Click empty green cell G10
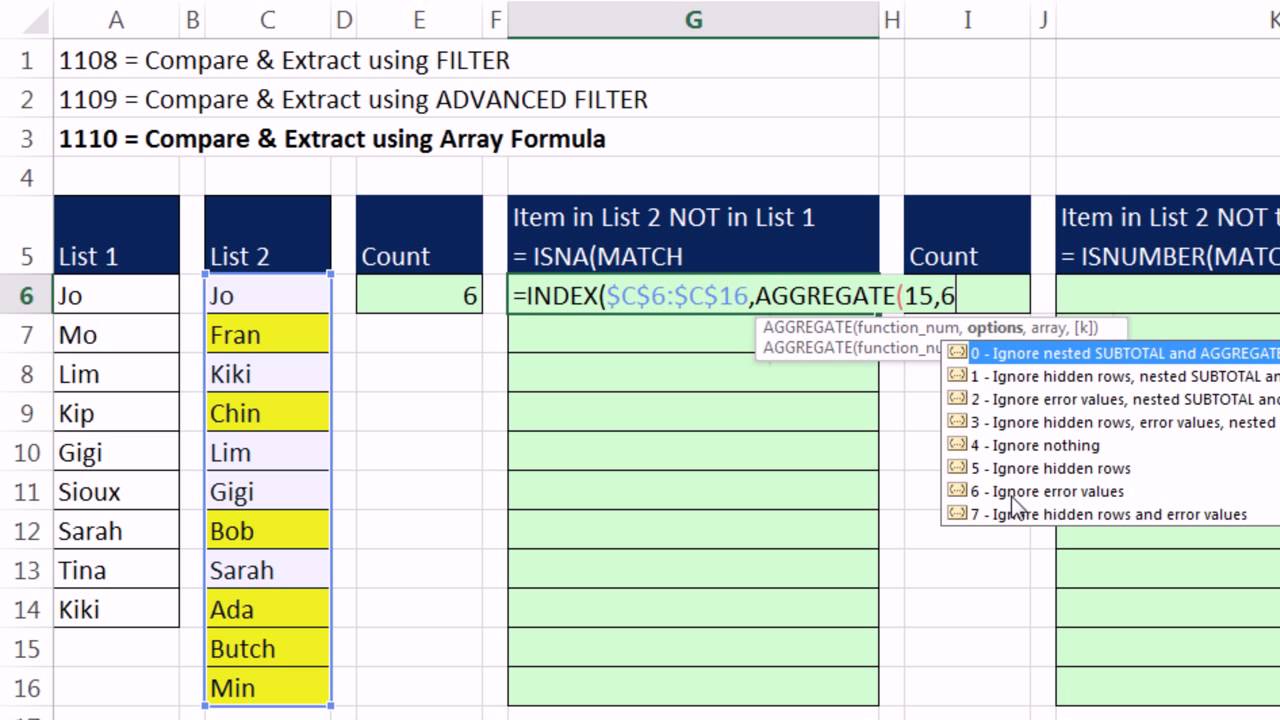Image resolution: width=1280 pixels, height=720 pixels. [693, 453]
